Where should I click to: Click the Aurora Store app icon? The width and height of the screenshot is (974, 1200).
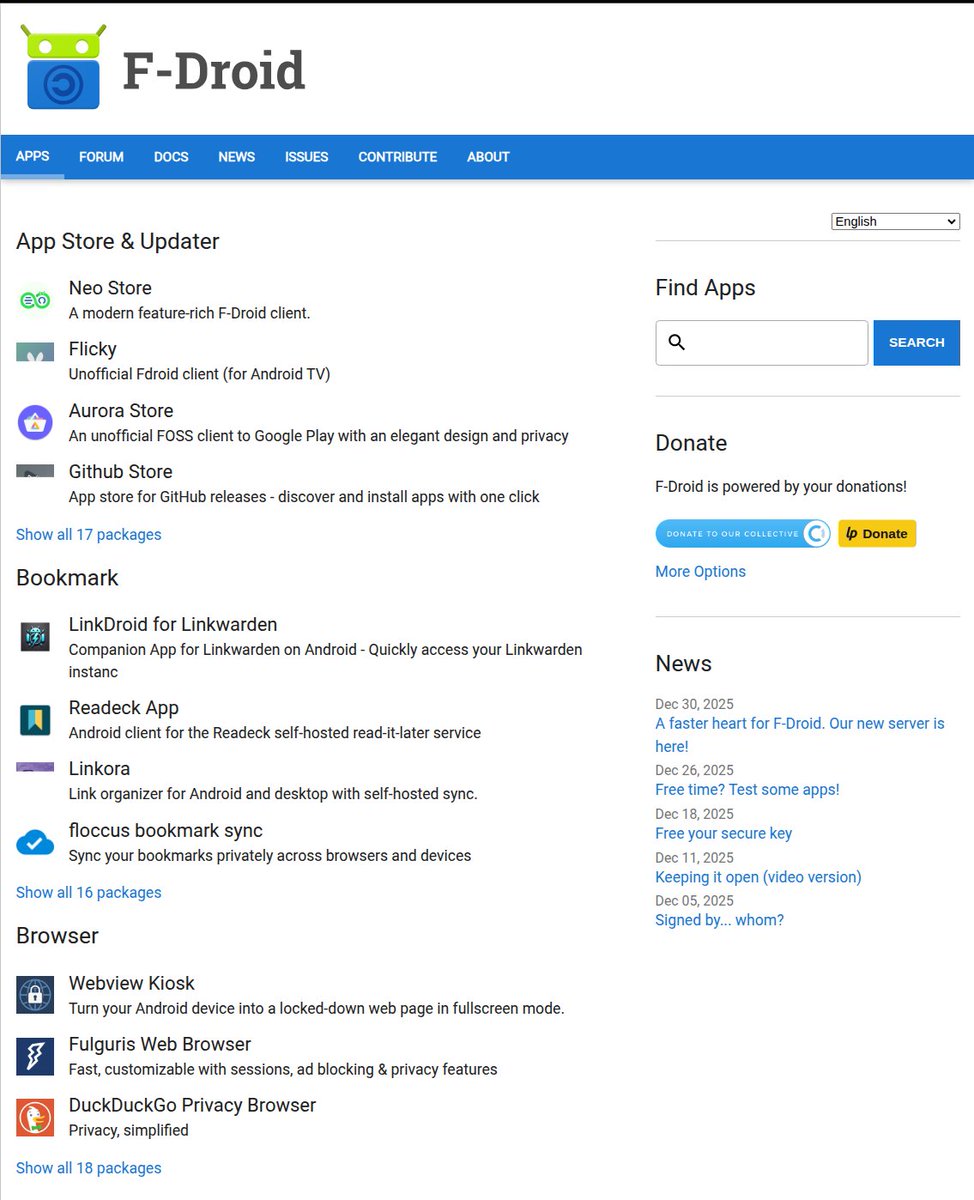[x=35, y=422]
